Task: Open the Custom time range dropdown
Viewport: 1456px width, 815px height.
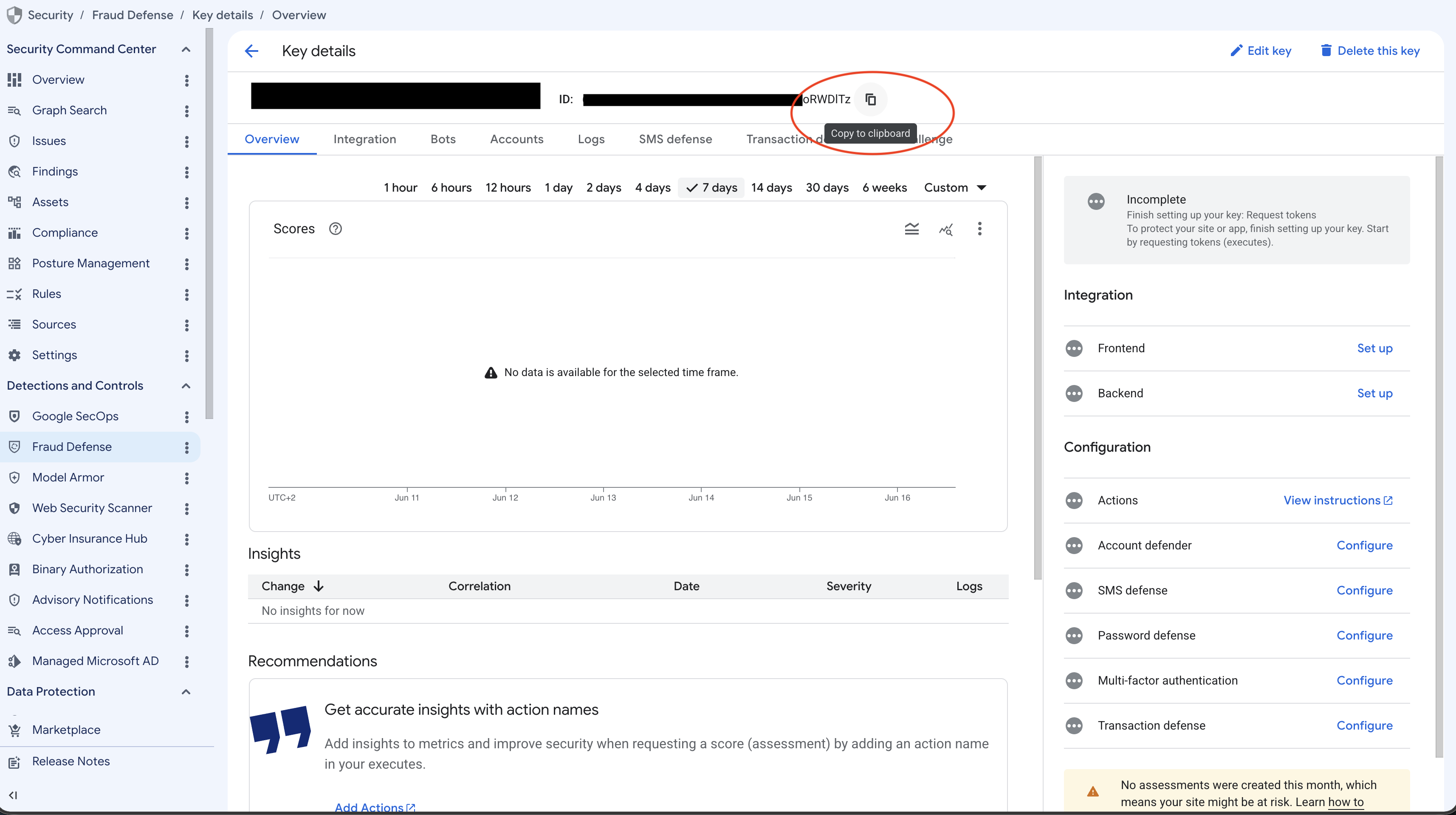Action: [955, 188]
